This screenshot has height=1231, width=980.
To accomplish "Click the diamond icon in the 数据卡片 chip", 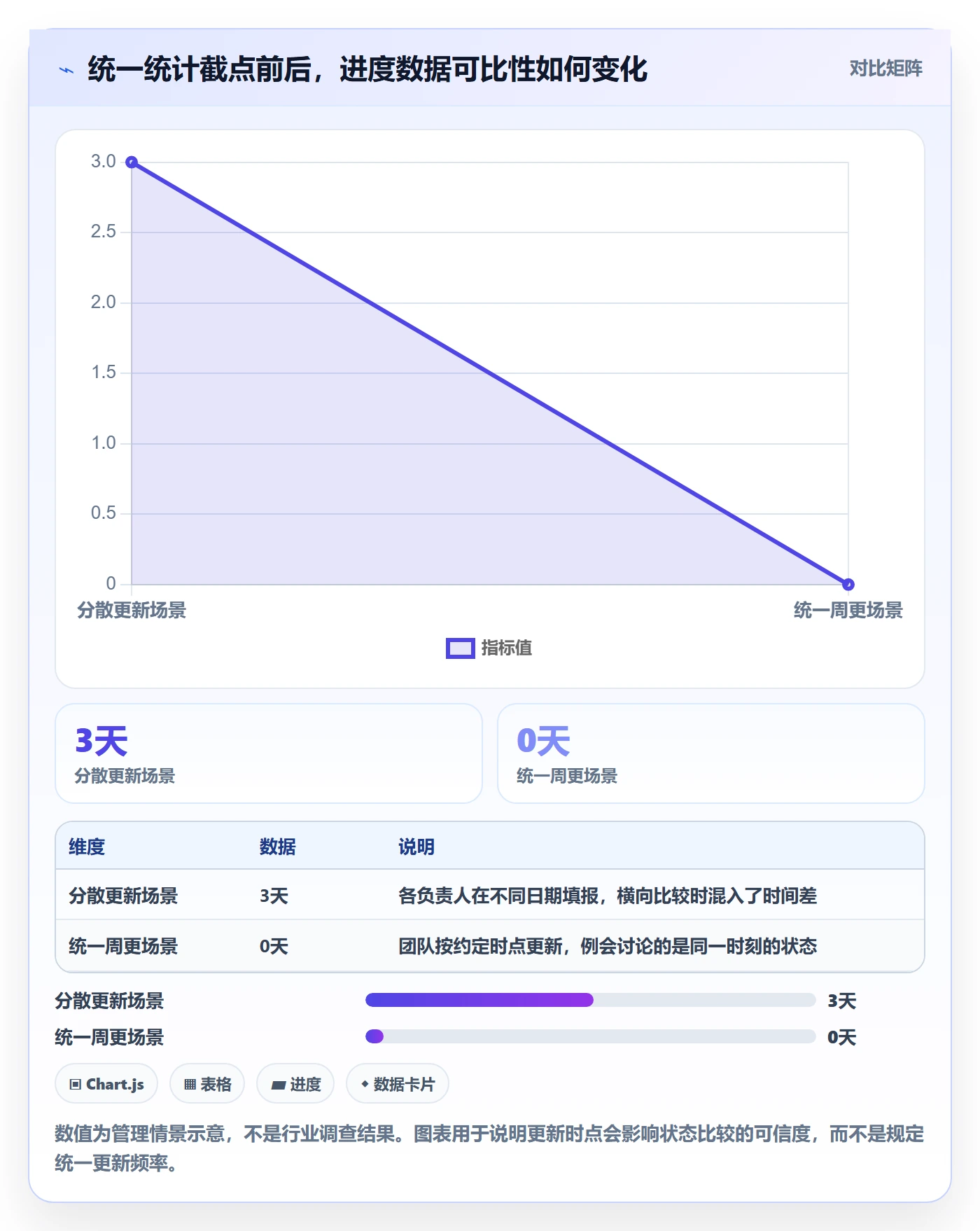I will (365, 1084).
